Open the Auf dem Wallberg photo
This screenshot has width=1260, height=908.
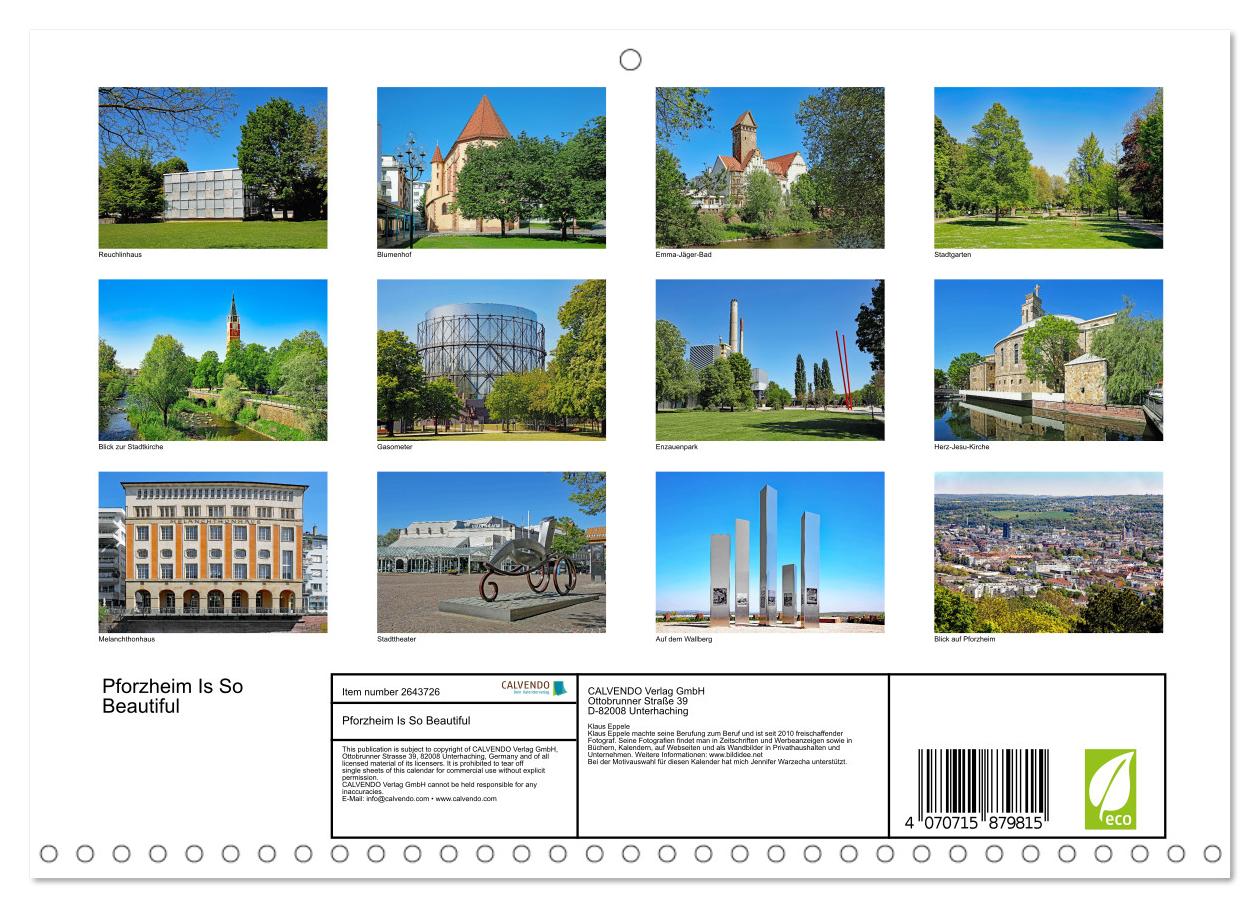[770, 552]
